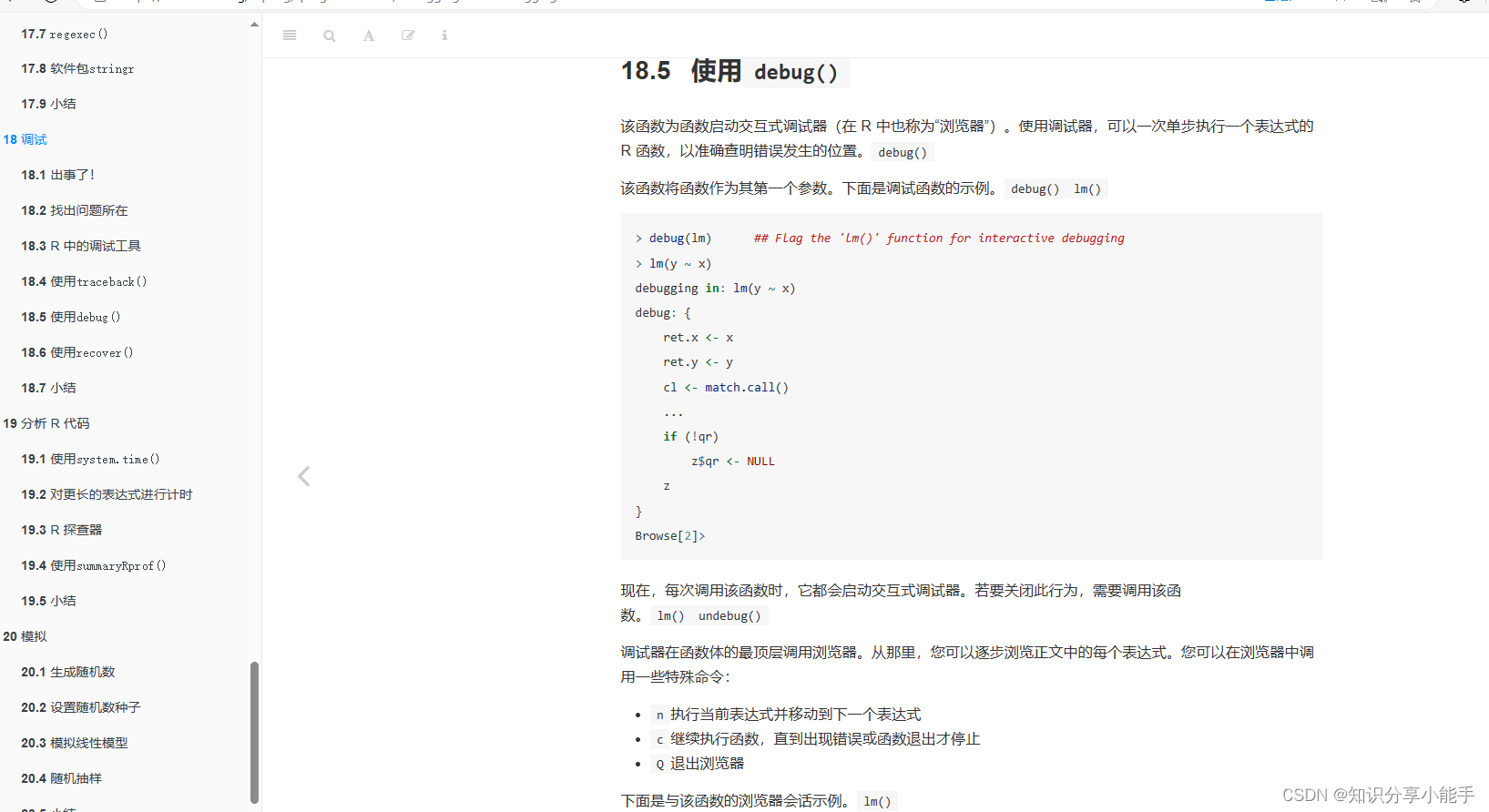Open section 18.4 使用traceback()
This screenshot has width=1489, height=812.
84,281
